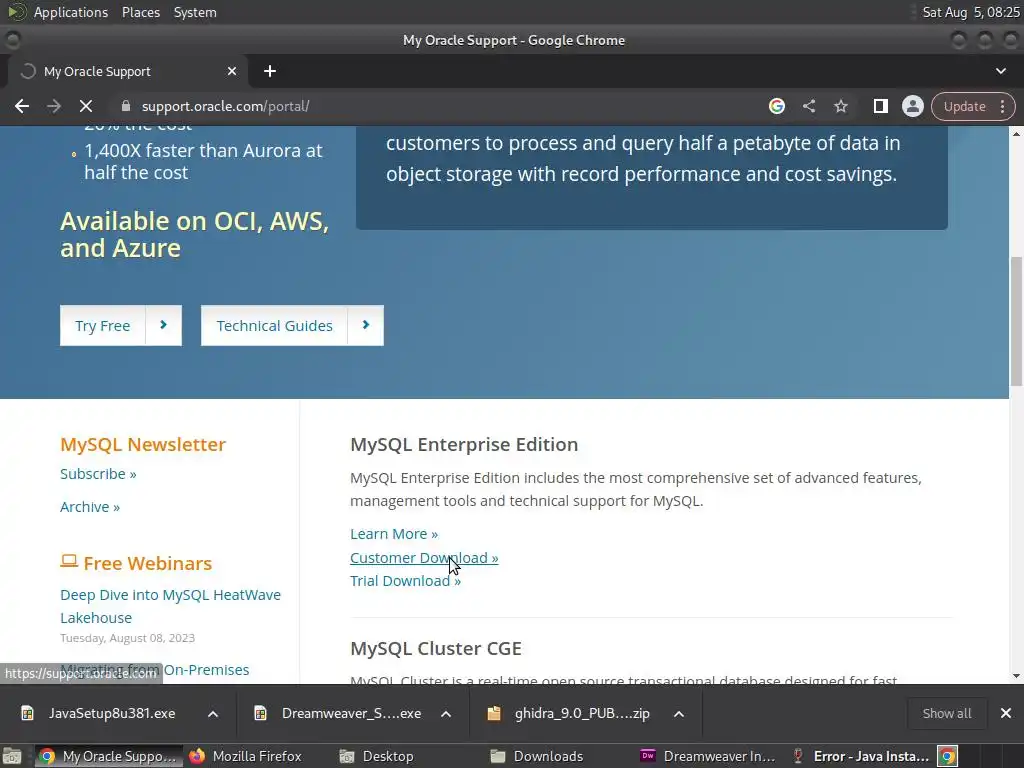
Task: Switch to the Desktop taskbar window
Action: point(377,756)
